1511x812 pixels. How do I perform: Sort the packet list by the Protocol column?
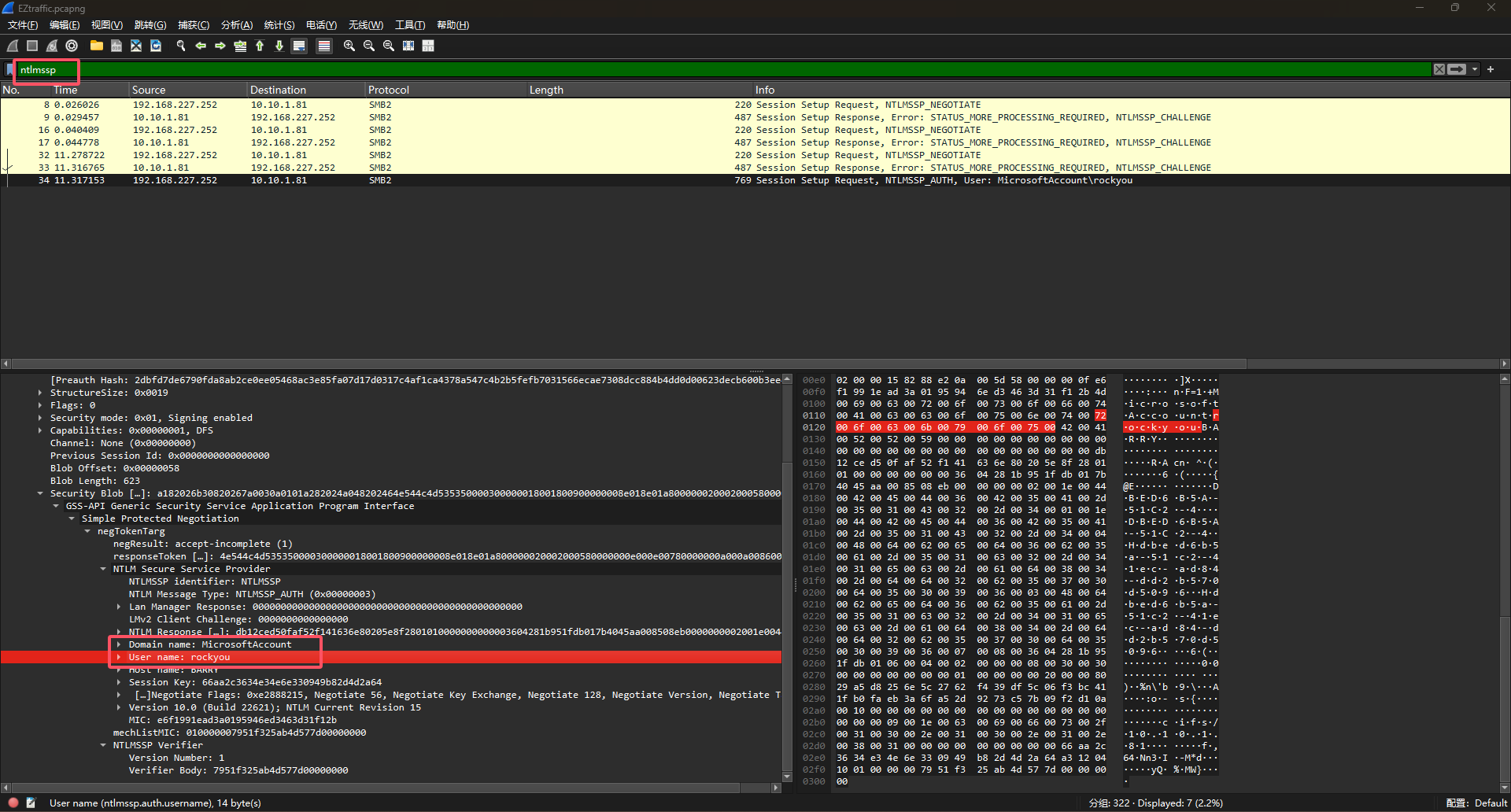point(446,90)
